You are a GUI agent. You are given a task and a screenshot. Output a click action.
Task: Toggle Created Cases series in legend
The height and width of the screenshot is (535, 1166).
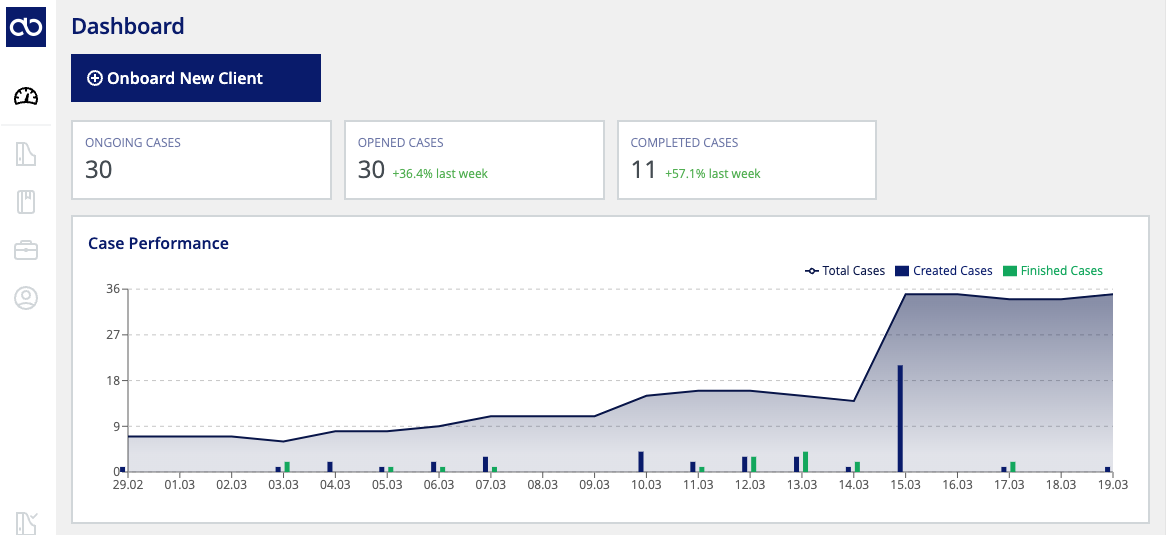pos(944,271)
